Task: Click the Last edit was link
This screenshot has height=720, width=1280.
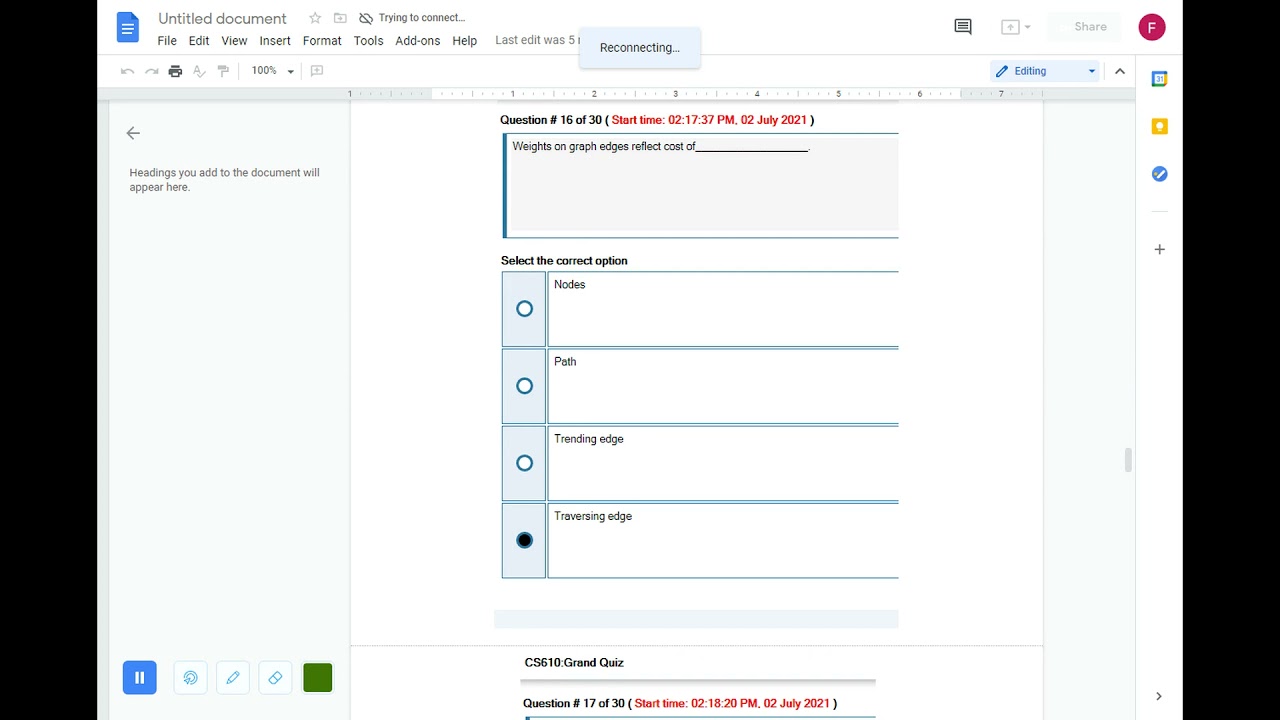Action: tap(536, 40)
